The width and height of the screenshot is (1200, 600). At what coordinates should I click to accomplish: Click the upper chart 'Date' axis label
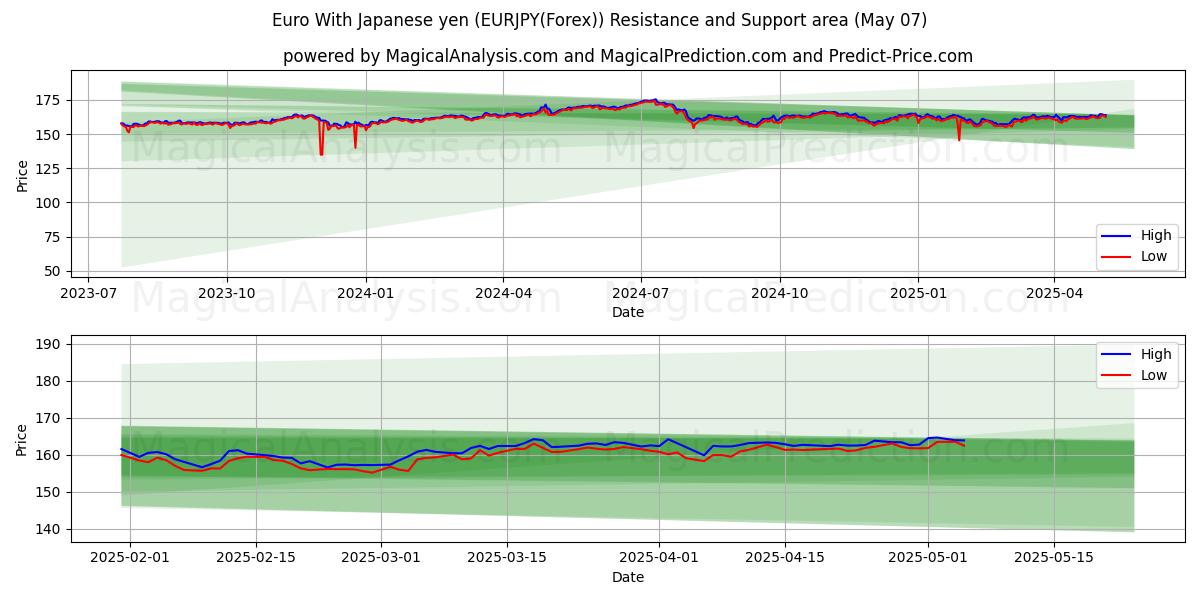[x=628, y=312]
